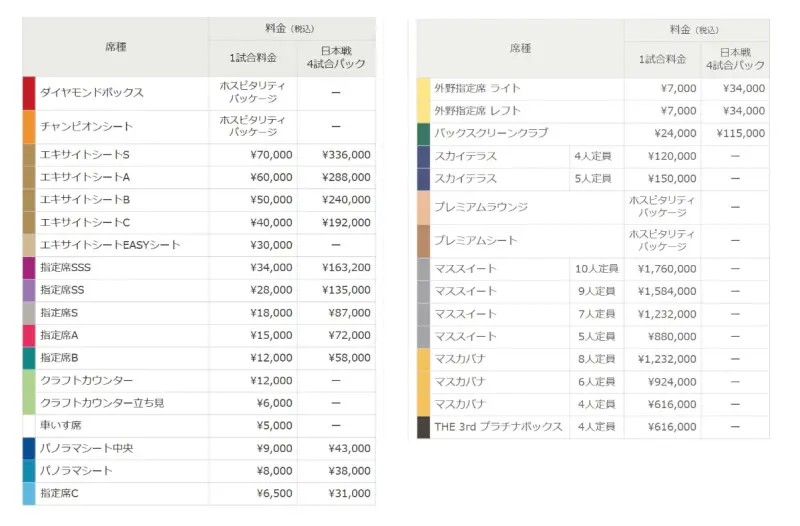
Task: Select the 外野指定席 ライト seat name
Action: coord(478,88)
